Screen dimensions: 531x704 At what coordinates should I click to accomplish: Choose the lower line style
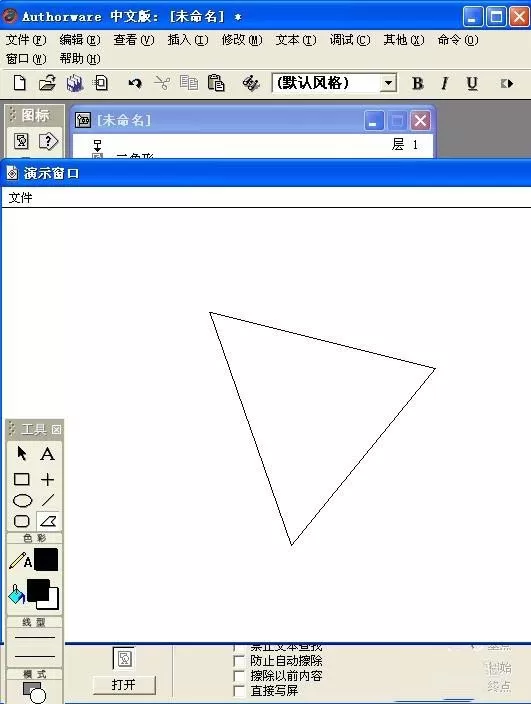tap(35, 656)
